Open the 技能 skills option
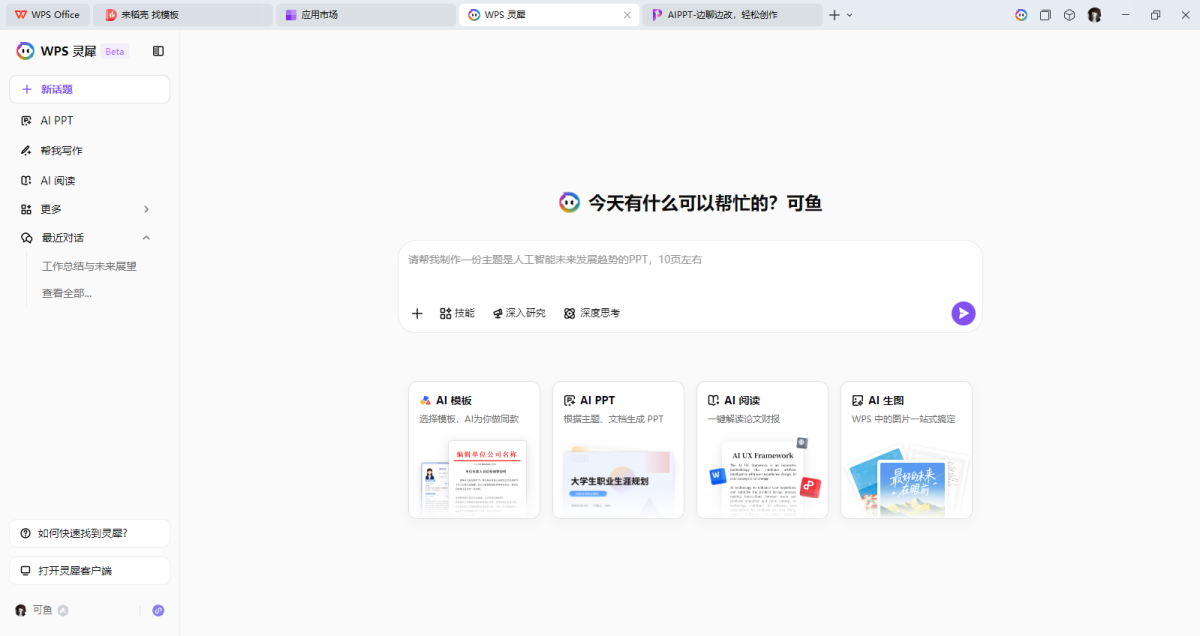Image resolution: width=1200 pixels, height=636 pixels. pyautogui.click(x=457, y=313)
